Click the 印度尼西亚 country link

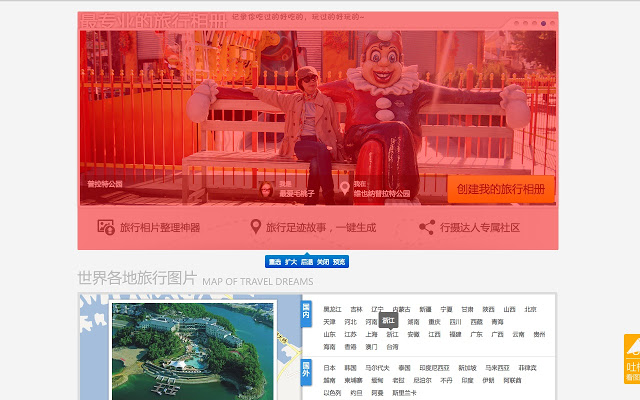tap(434, 368)
